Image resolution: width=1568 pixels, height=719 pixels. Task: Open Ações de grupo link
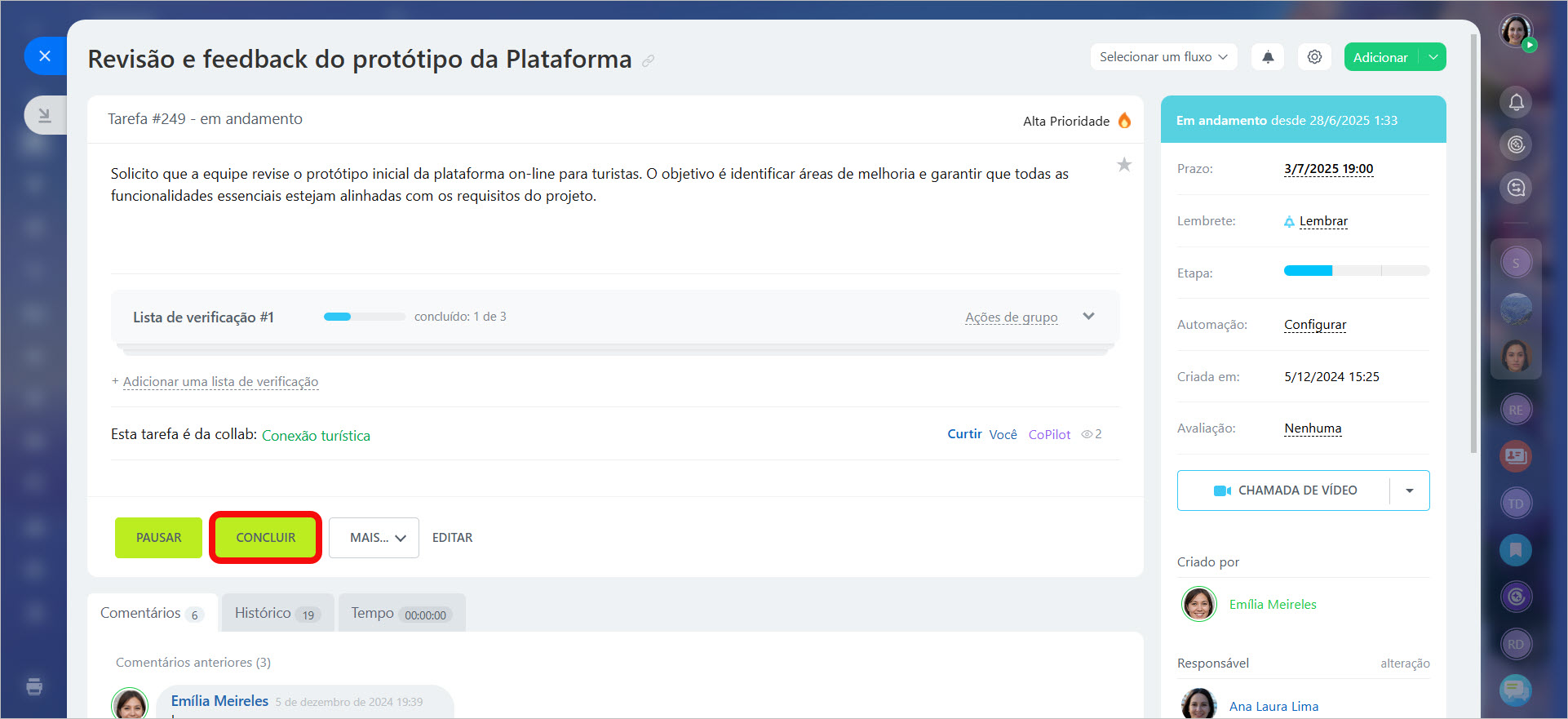click(1011, 317)
